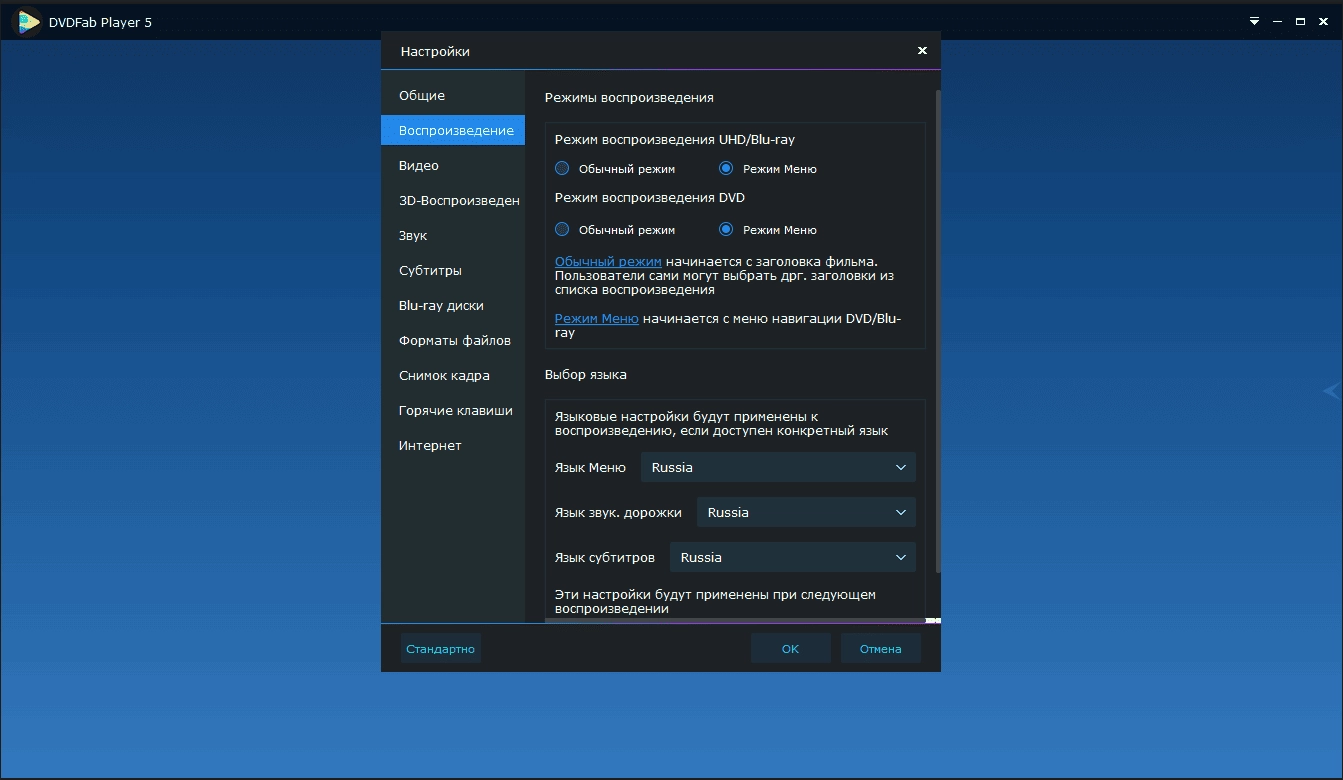Open the title bar dropdown menu arrow
Viewport: 1343px width, 780px height.
(1255, 21)
